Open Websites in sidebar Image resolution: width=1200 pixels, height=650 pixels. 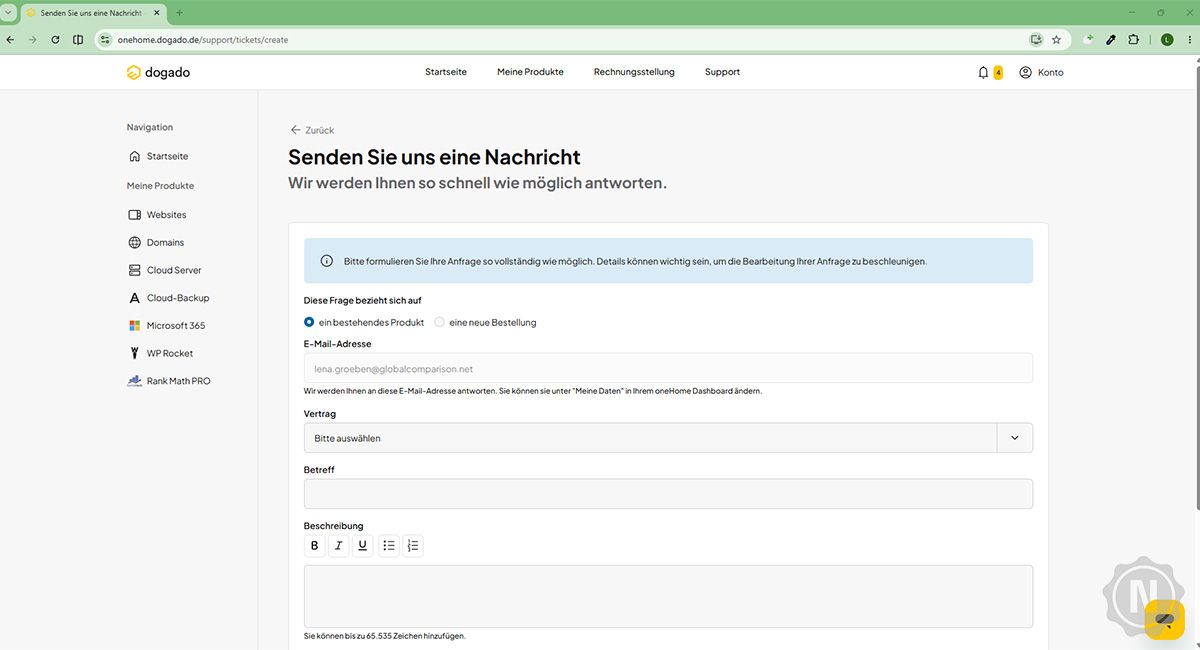pos(157,215)
